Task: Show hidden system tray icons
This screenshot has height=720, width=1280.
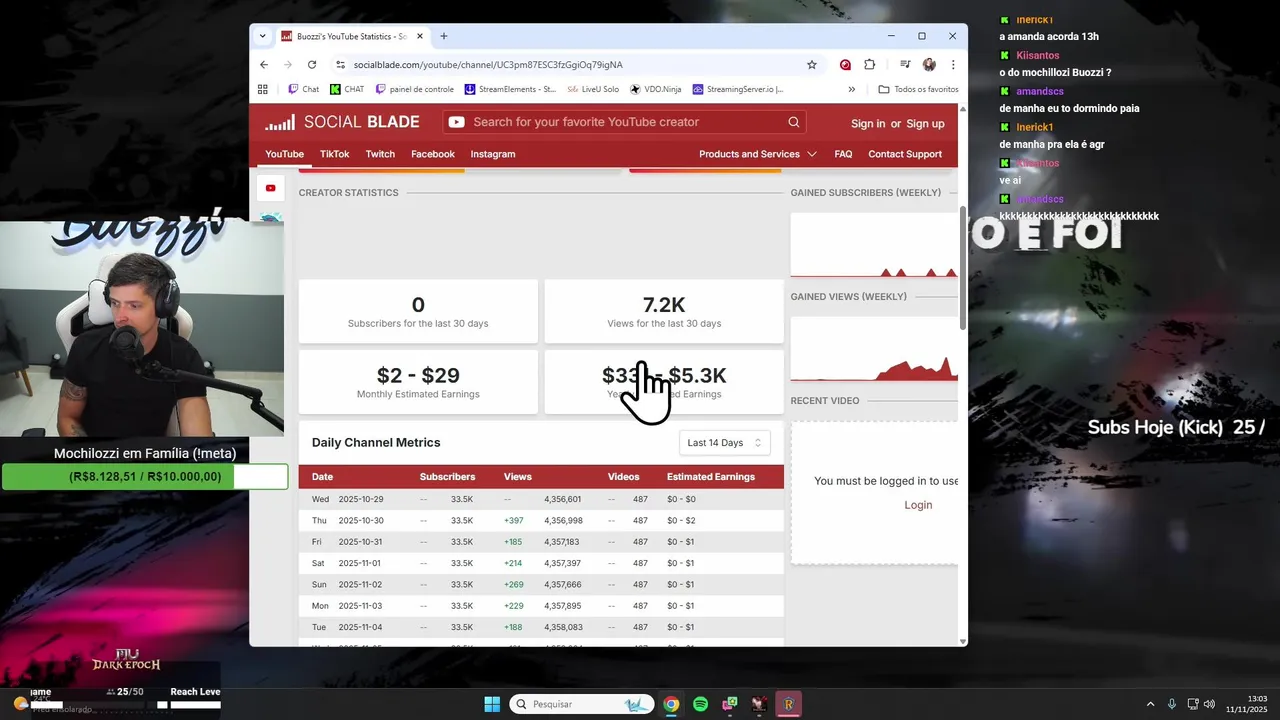Action: point(1150,704)
